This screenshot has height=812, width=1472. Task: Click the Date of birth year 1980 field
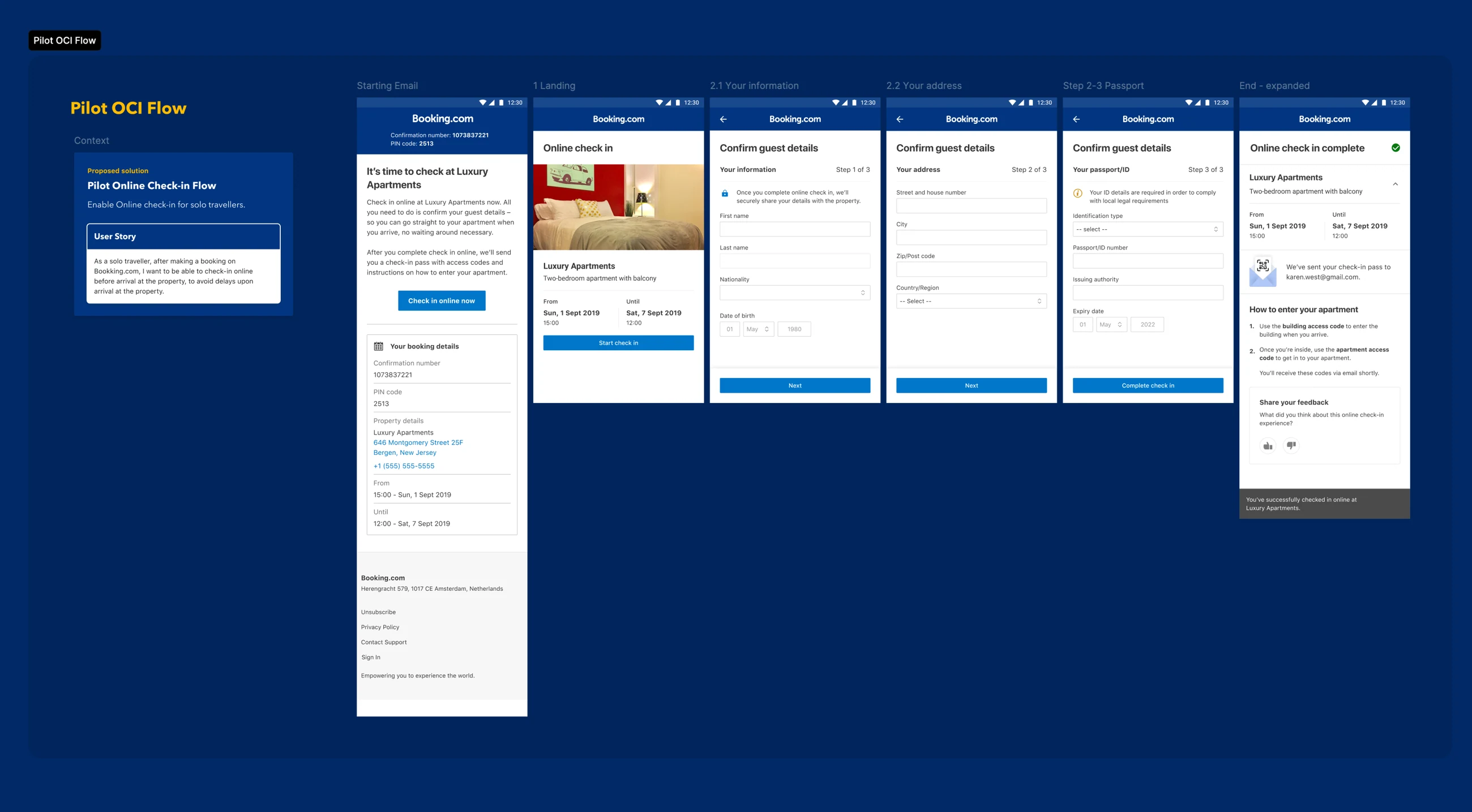point(794,329)
